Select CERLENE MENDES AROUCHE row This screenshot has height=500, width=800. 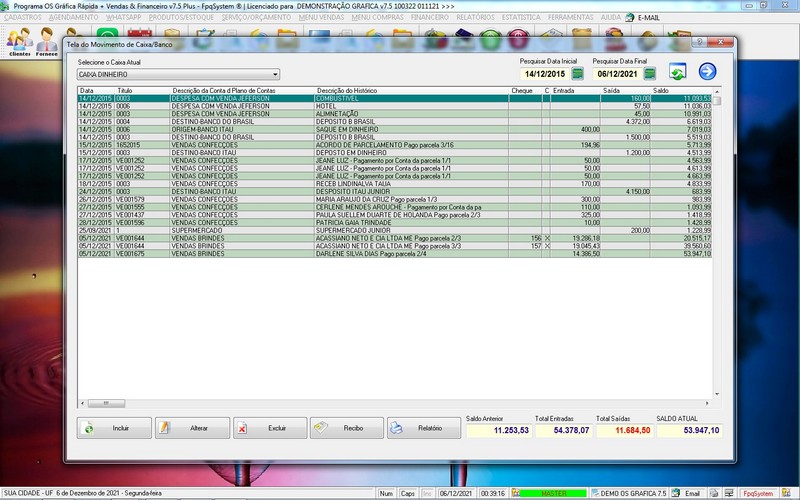coord(395,207)
